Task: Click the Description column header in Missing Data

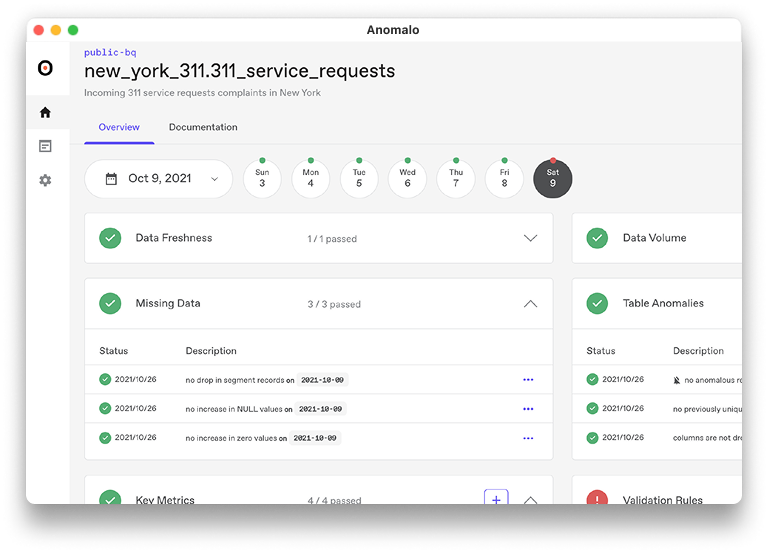Action: [x=211, y=351]
